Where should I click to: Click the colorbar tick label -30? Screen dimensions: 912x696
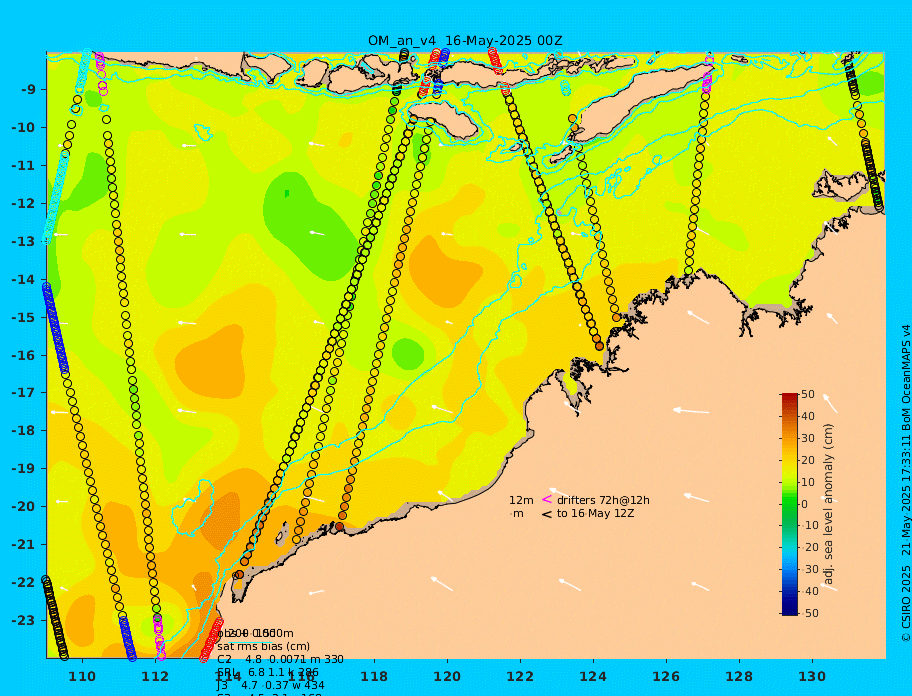810,570
